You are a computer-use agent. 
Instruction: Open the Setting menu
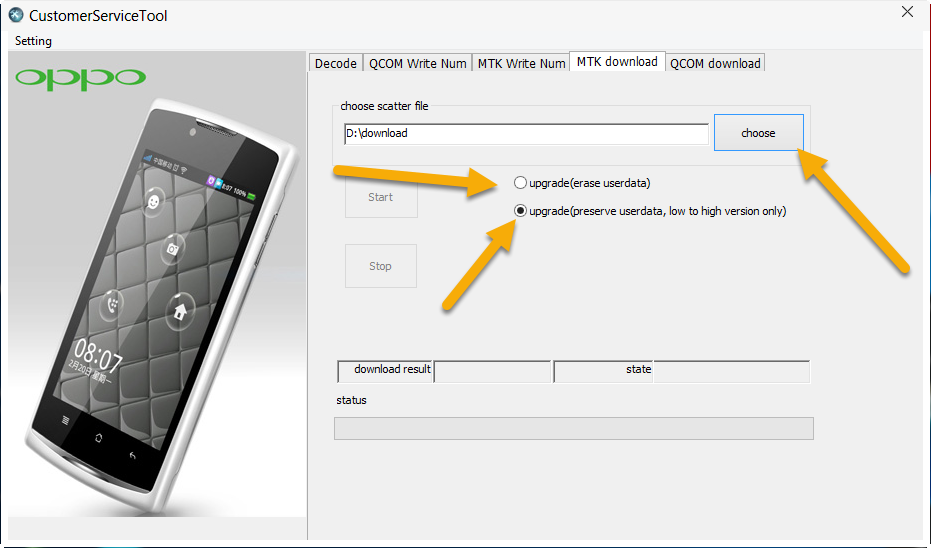coord(33,41)
